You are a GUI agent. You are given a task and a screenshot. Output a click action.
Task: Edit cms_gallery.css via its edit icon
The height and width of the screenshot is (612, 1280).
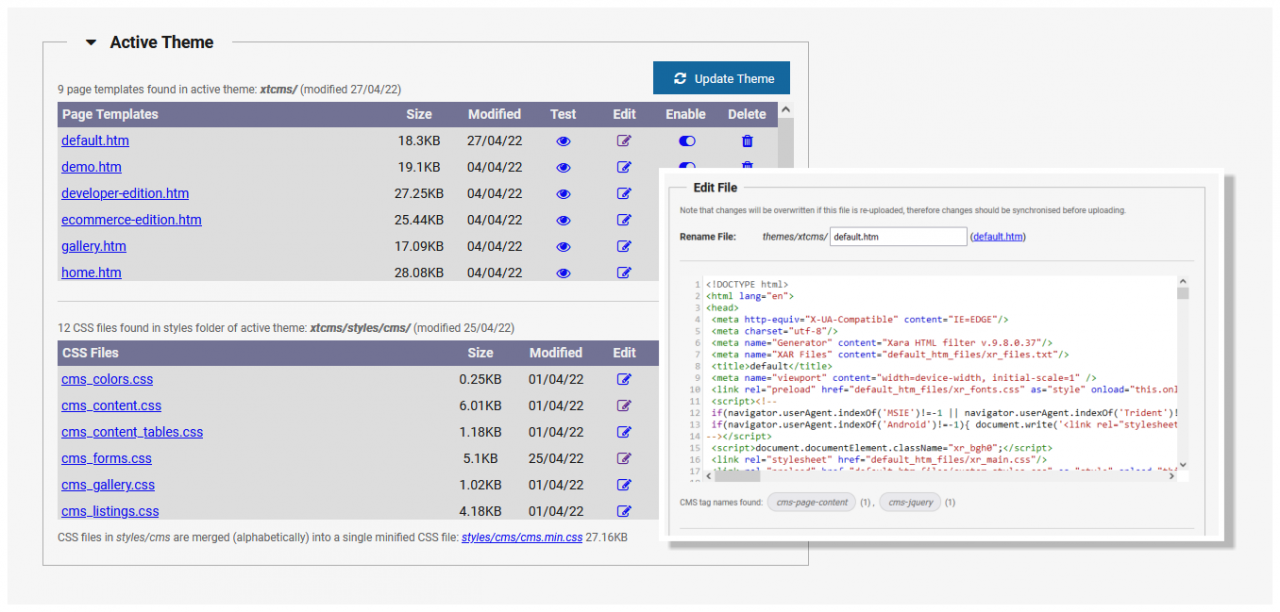(x=624, y=485)
